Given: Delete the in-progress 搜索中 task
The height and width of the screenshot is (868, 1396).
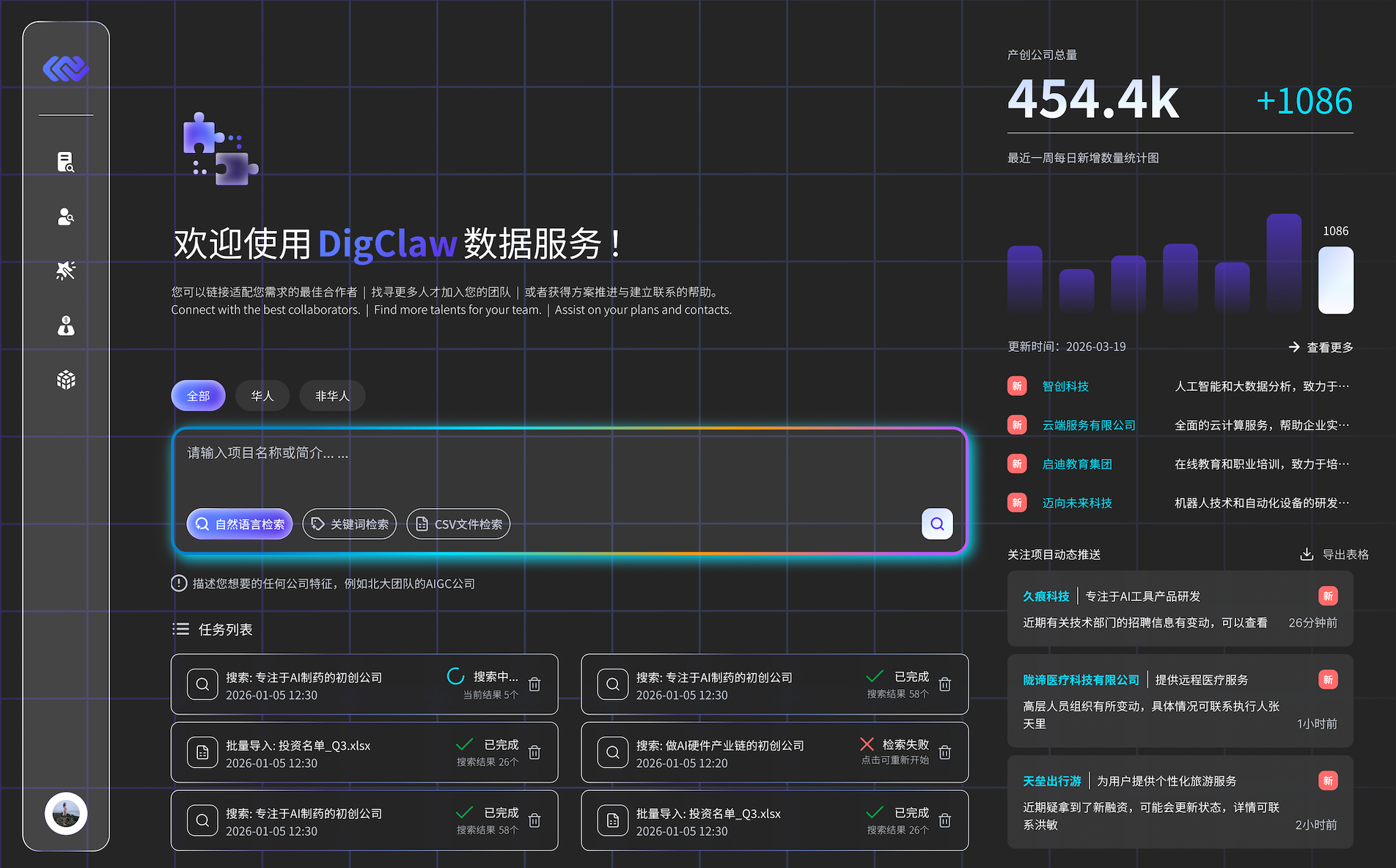Looking at the screenshot, I should tap(534, 684).
